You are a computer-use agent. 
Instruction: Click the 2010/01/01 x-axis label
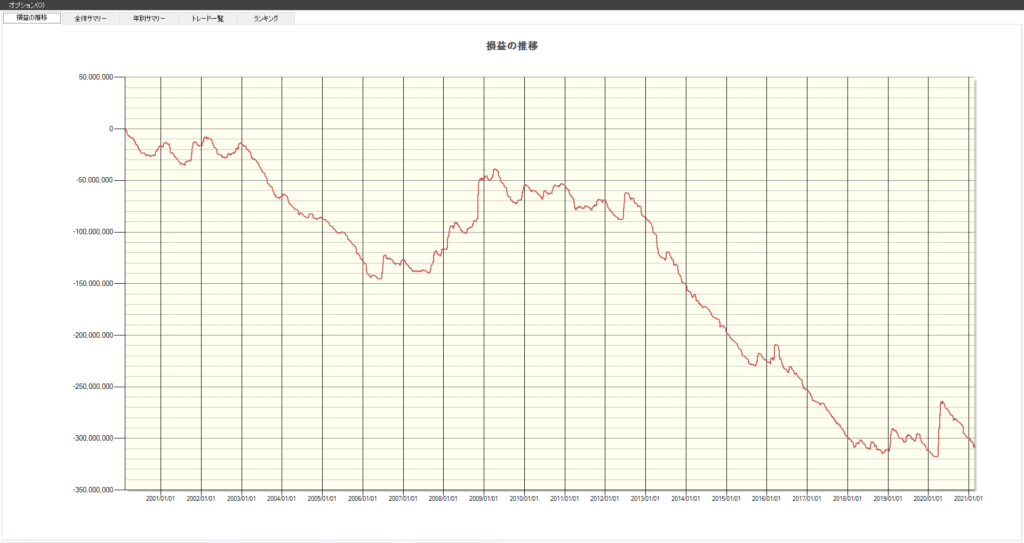click(524, 499)
